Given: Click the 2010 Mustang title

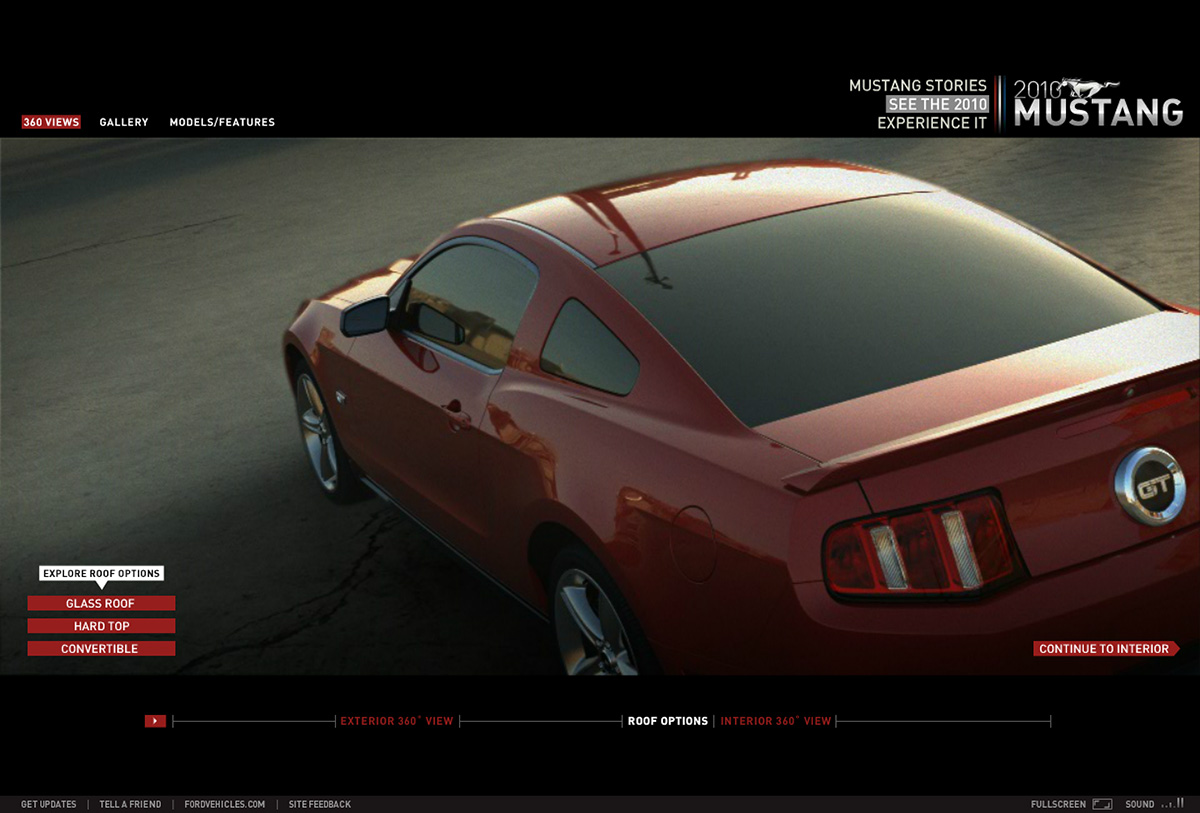Looking at the screenshot, I should (x=1098, y=103).
